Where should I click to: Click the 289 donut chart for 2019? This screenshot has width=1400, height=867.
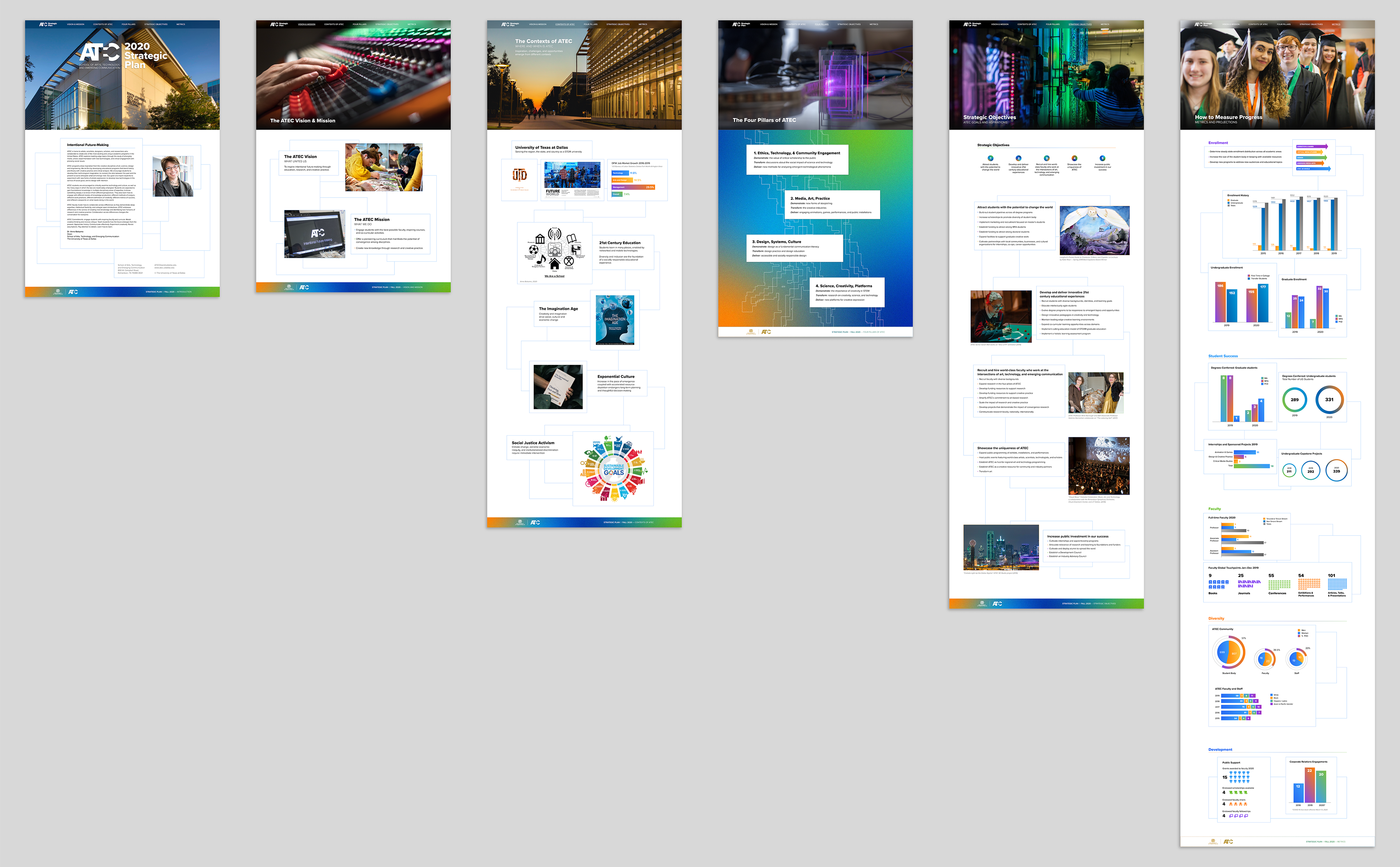pyautogui.click(x=1295, y=400)
